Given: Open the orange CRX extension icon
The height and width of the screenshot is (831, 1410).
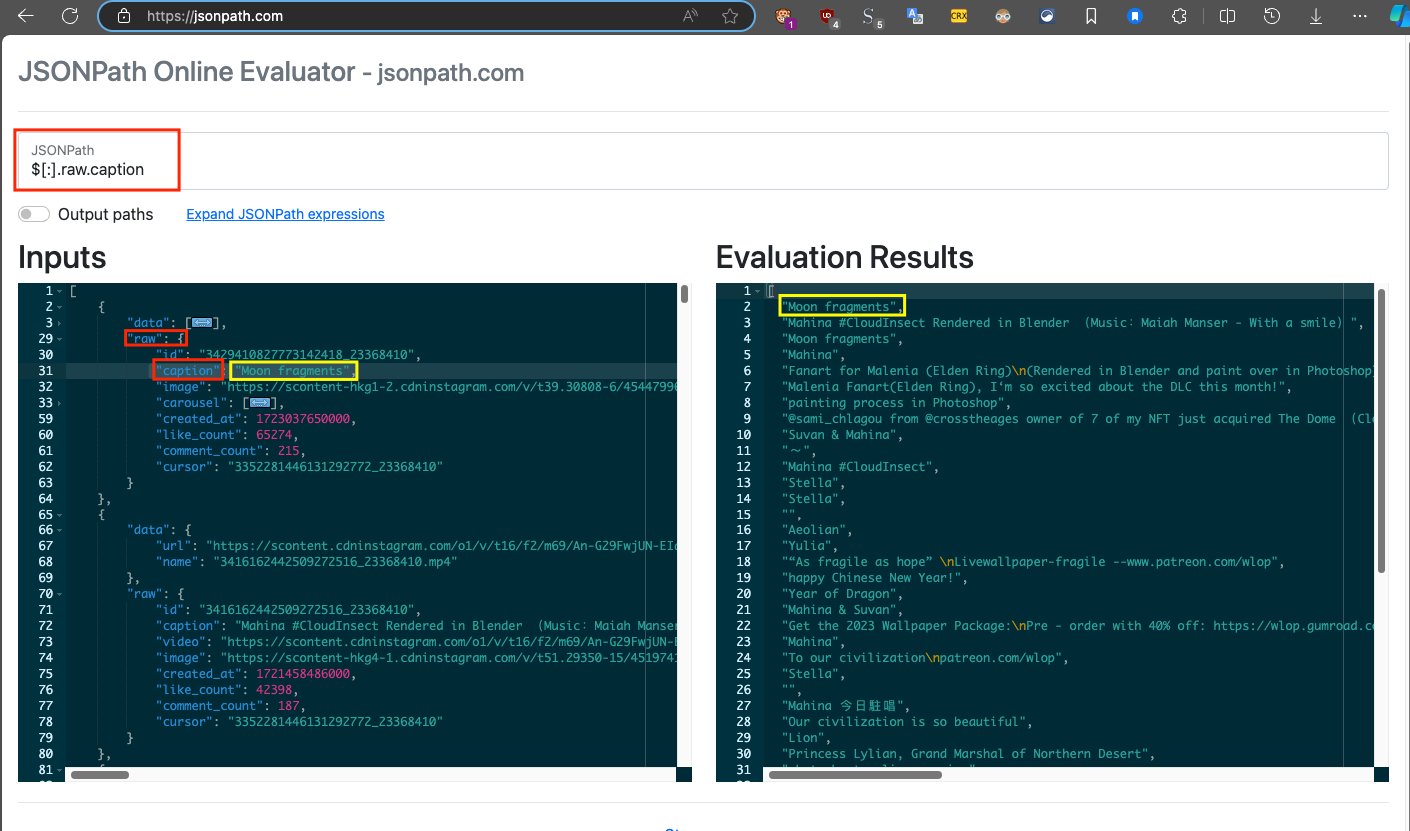Looking at the screenshot, I should (x=959, y=16).
